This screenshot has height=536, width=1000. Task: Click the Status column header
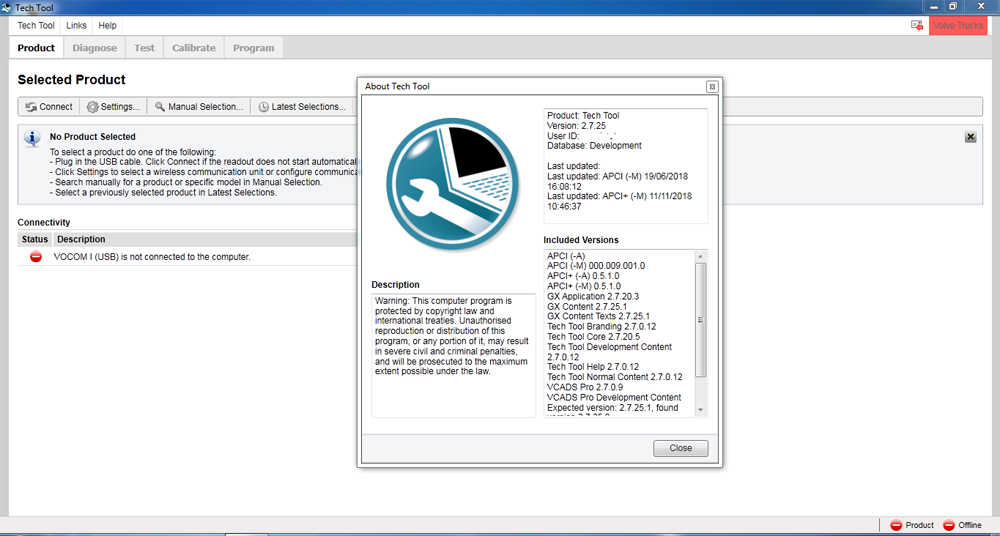coord(34,239)
